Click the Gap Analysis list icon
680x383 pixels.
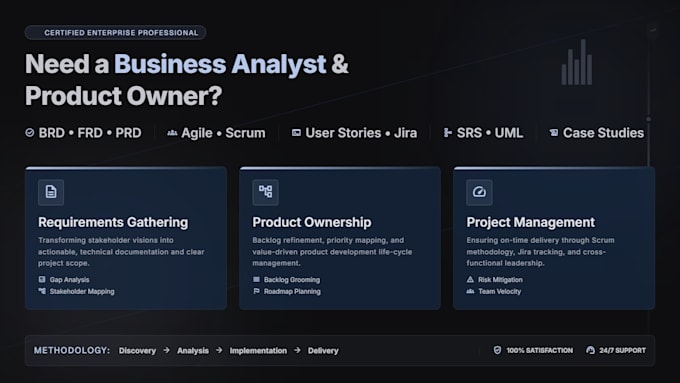(42, 279)
